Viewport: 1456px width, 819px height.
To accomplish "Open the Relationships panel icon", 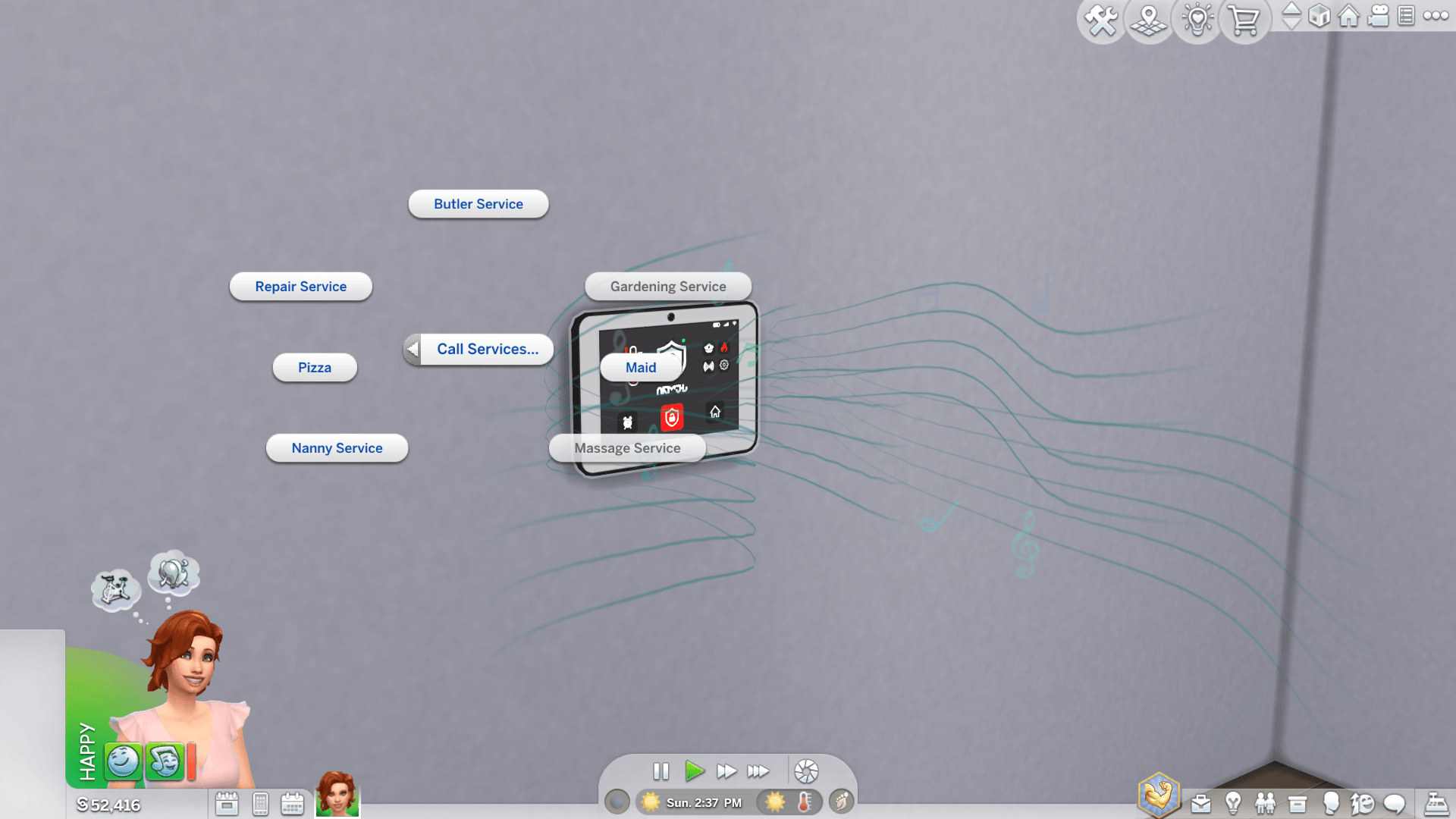I will 1265,803.
